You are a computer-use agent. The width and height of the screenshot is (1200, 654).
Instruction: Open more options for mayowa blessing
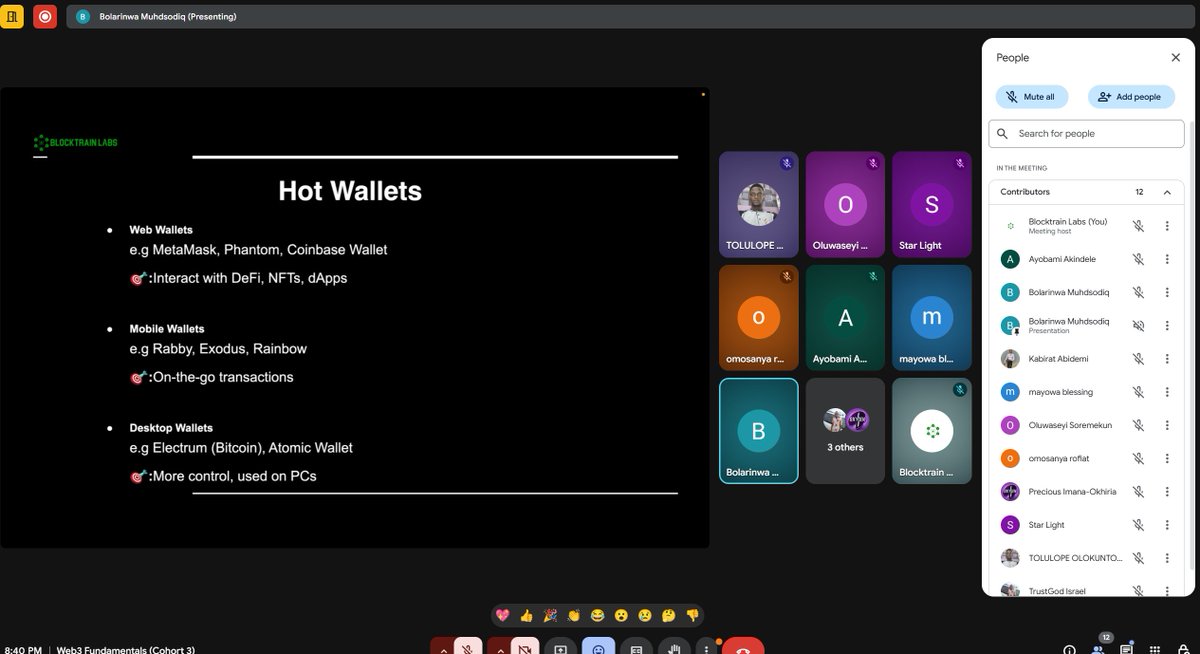pyautogui.click(x=1167, y=392)
